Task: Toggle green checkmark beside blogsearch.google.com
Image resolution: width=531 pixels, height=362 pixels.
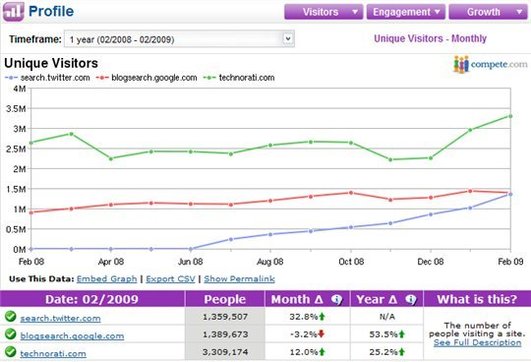Action: (x=10, y=334)
